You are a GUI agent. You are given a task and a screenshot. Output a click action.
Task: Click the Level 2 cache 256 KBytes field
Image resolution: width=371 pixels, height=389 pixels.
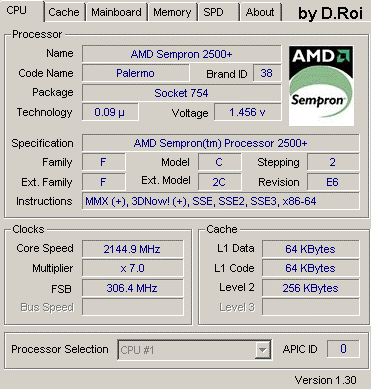pyautogui.click(x=311, y=288)
